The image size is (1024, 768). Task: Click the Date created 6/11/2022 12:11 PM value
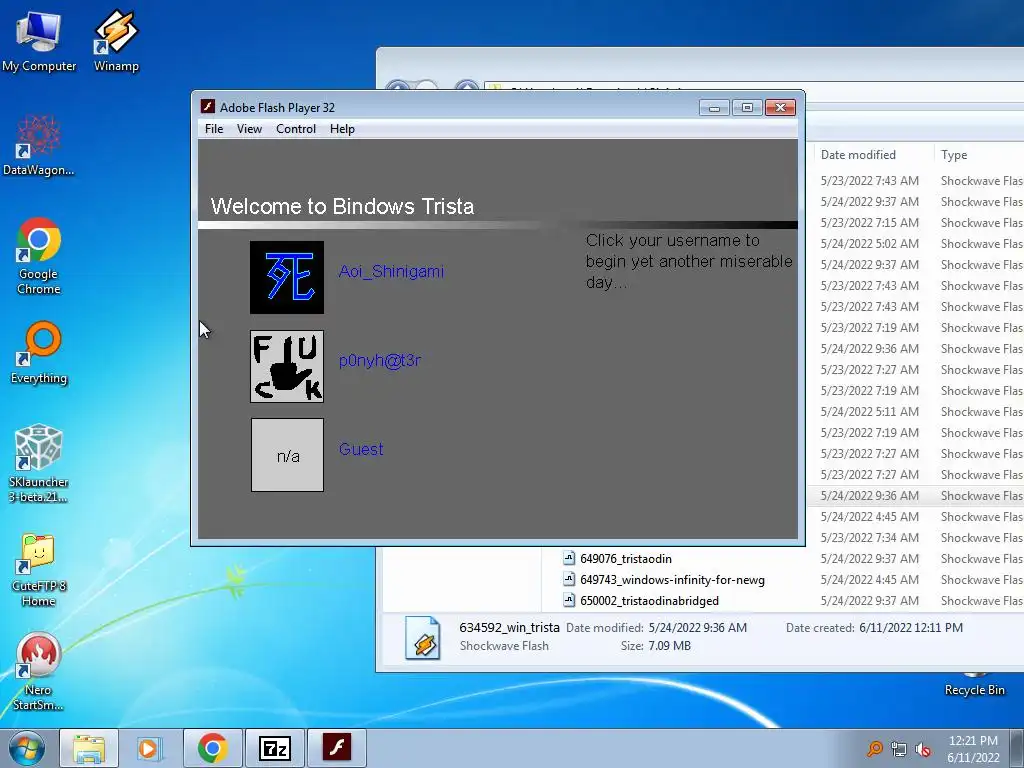pyautogui.click(x=911, y=628)
